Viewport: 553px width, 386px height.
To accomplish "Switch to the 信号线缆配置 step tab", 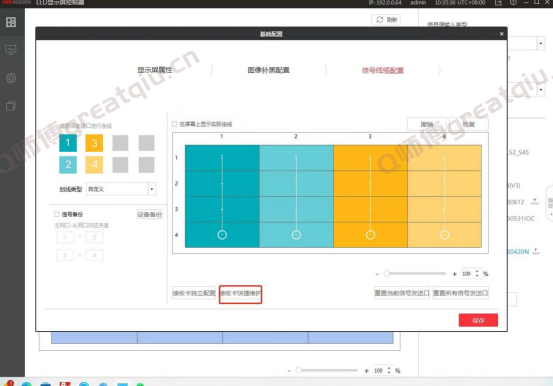I will tap(383, 70).
